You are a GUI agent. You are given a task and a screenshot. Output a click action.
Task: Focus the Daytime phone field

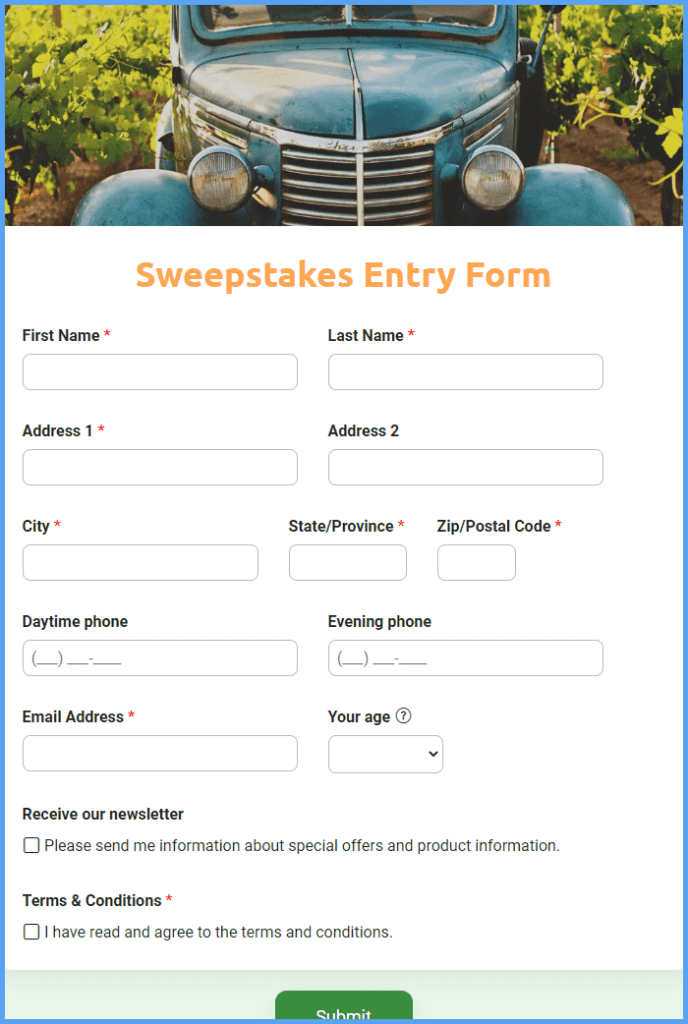coord(160,658)
